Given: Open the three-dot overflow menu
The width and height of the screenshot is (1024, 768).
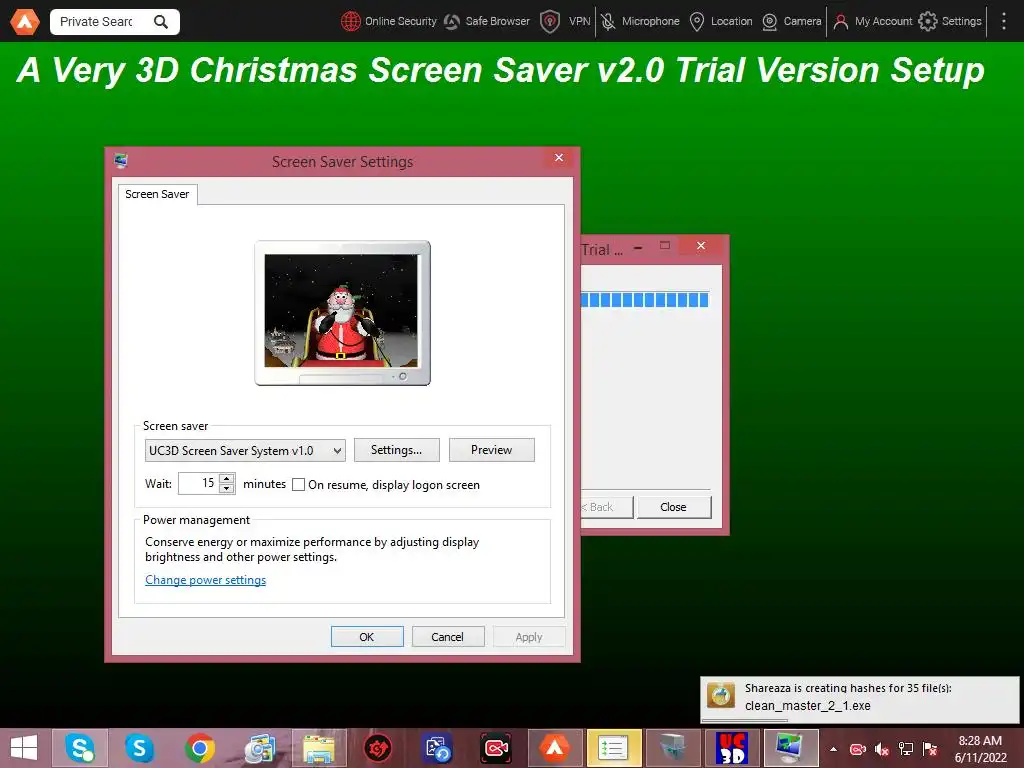Looking at the screenshot, I should (1004, 22).
